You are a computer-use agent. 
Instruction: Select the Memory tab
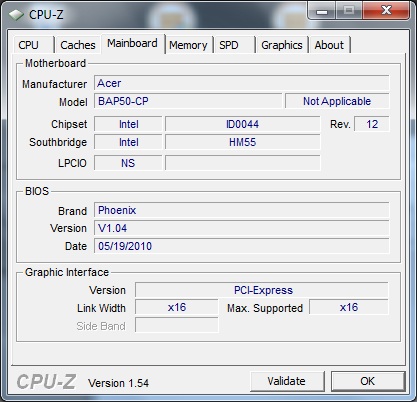(188, 45)
